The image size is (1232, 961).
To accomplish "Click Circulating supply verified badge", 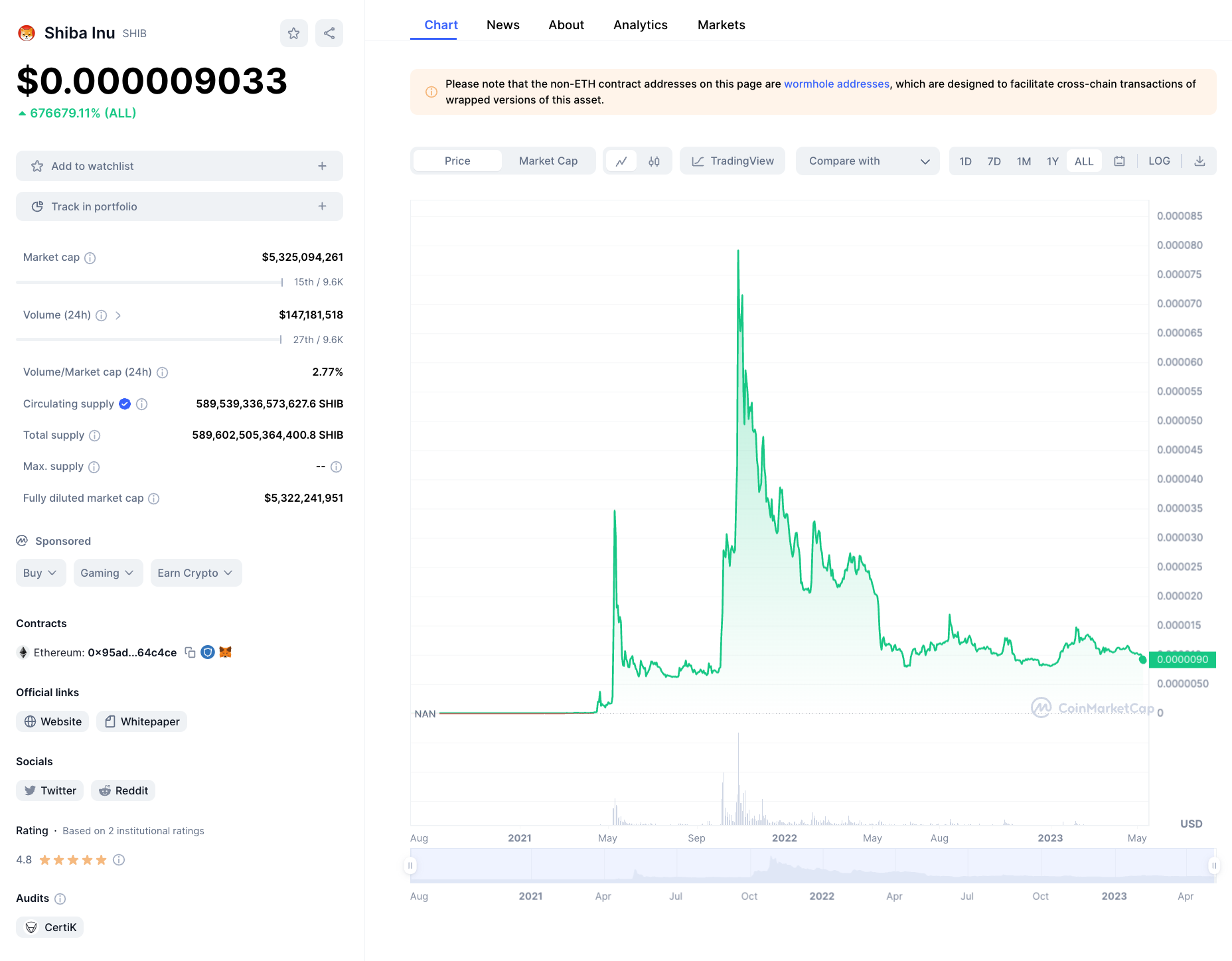I will (x=125, y=404).
